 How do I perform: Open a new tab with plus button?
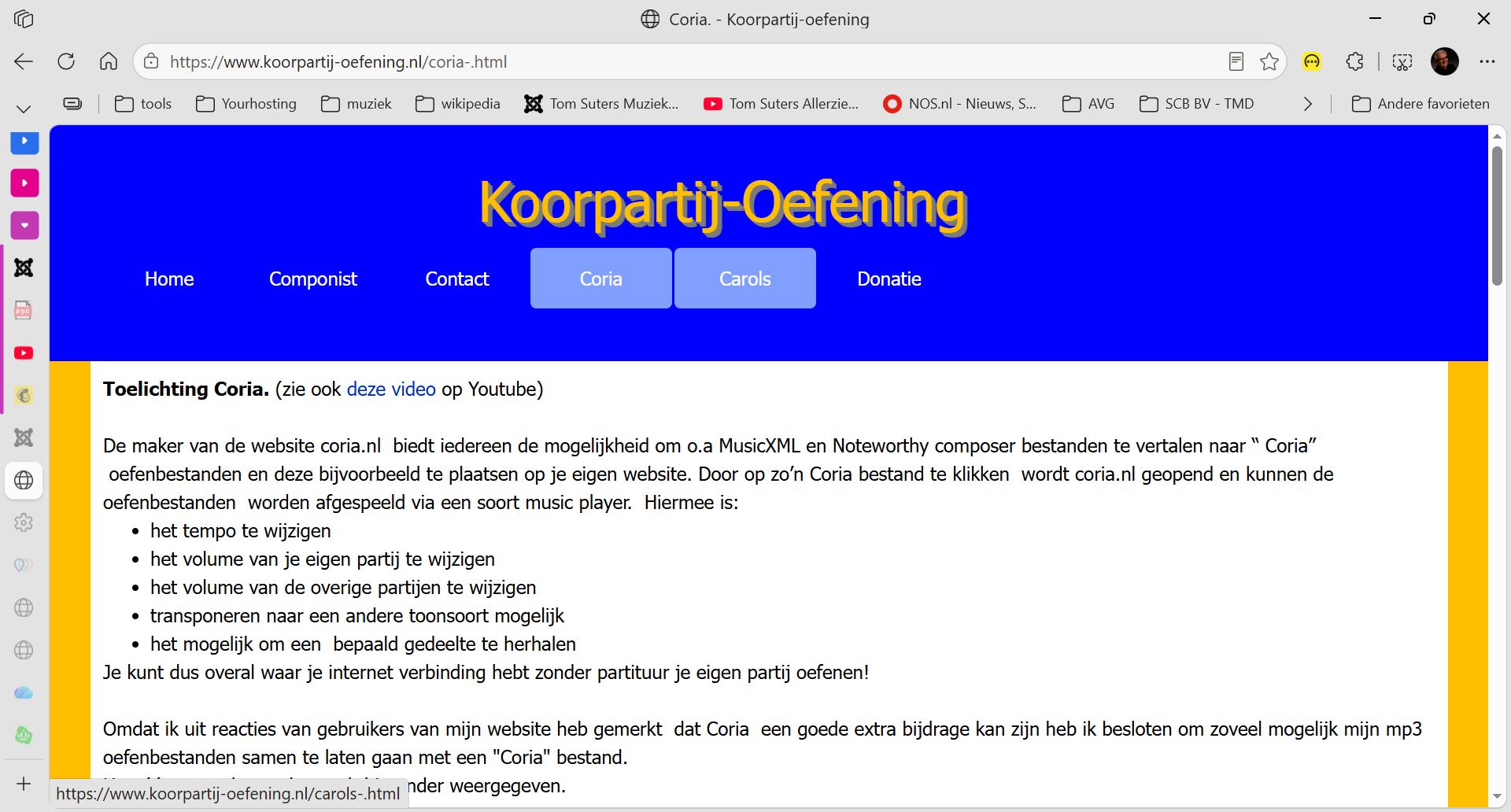click(x=24, y=784)
